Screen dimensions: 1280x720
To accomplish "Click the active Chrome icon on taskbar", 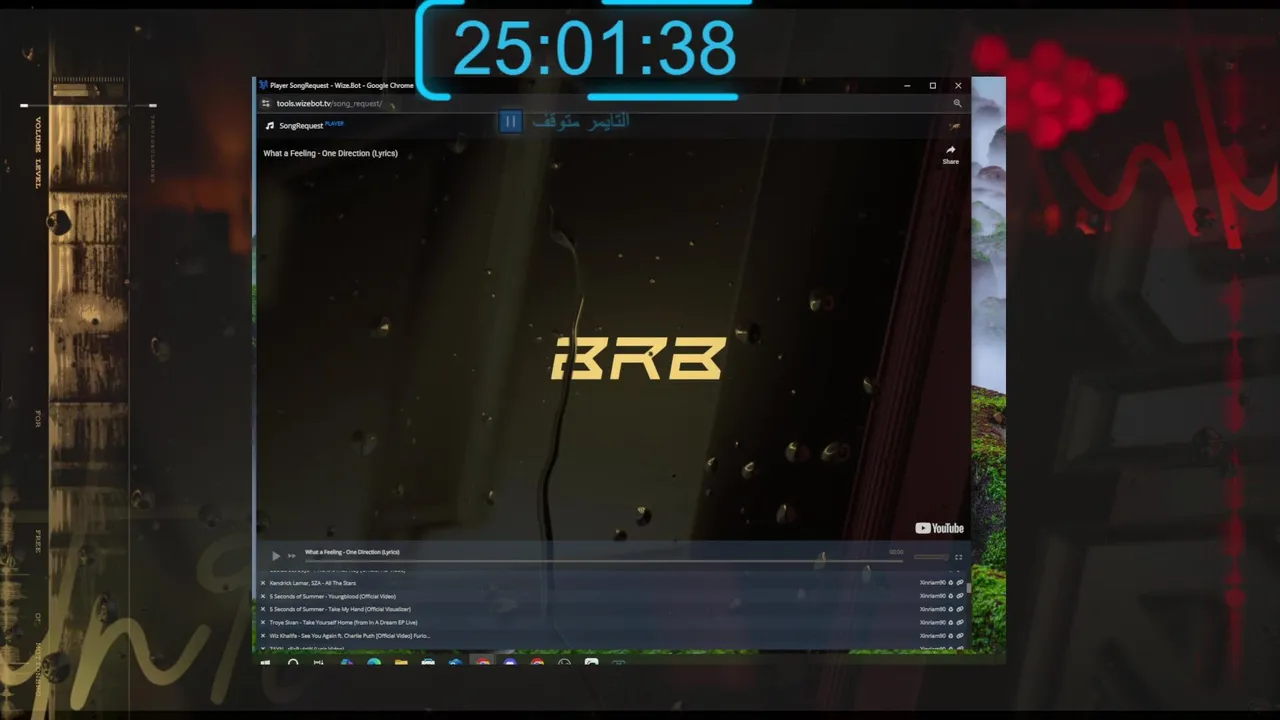I will tap(483, 662).
